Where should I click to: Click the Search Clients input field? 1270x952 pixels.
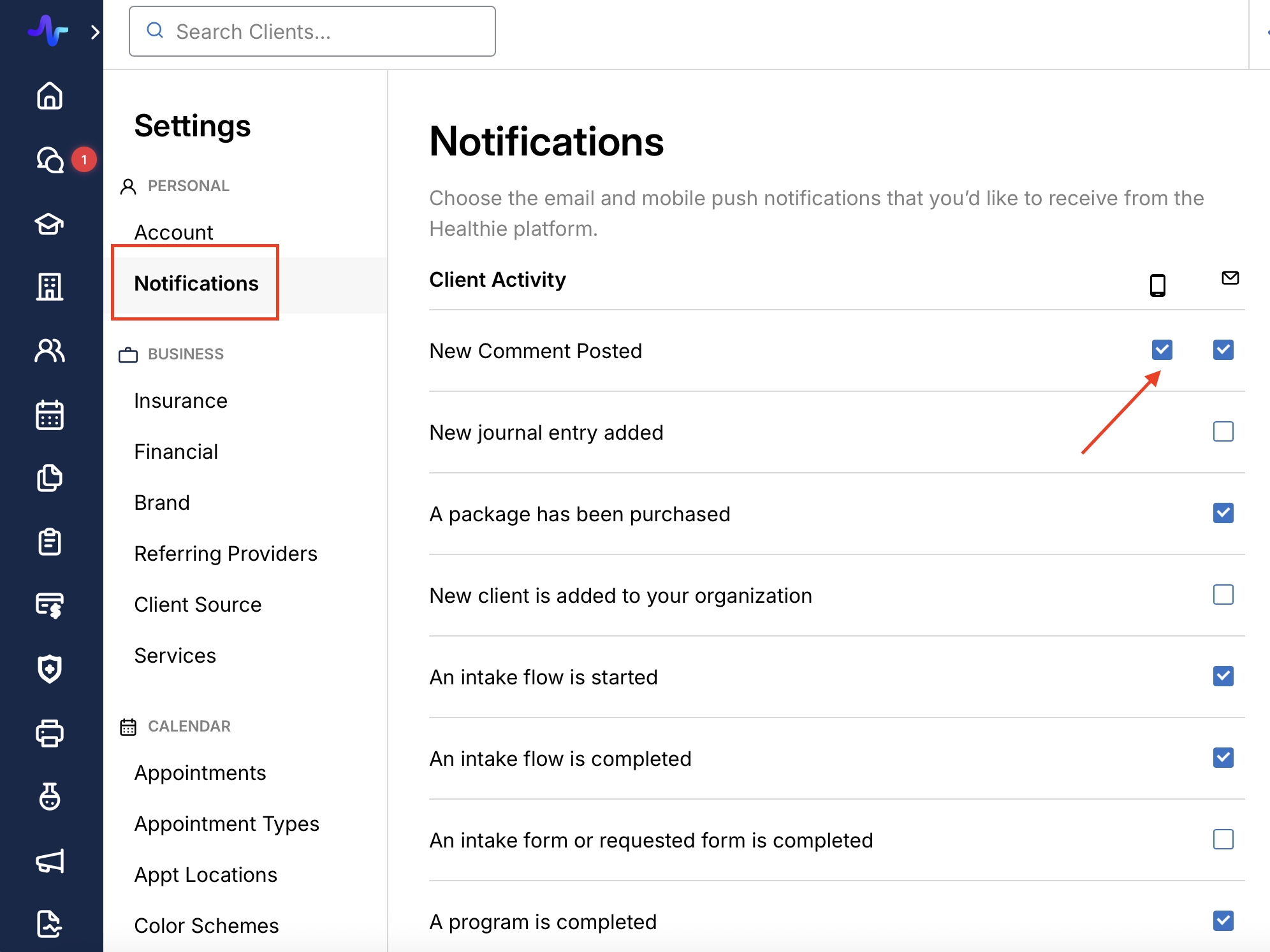[x=312, y=31]
